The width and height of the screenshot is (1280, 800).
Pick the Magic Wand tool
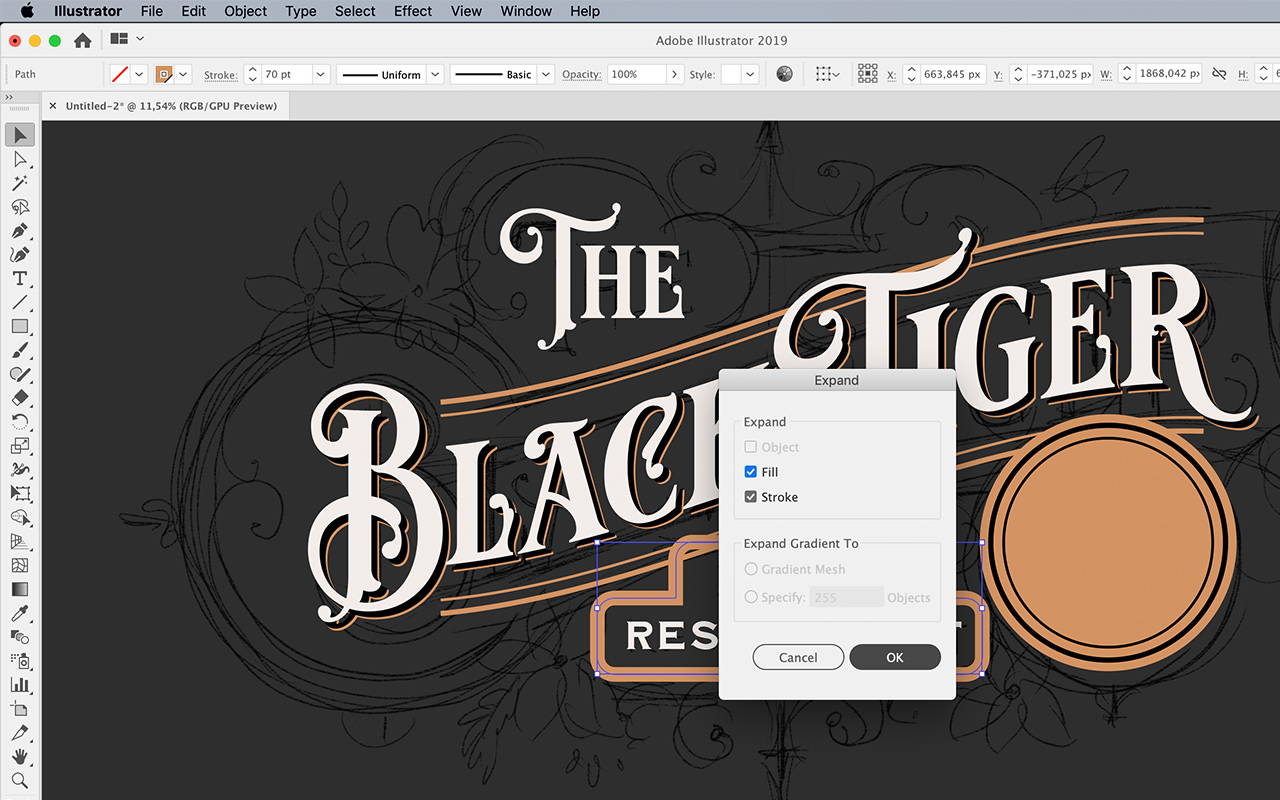point(20,183)
